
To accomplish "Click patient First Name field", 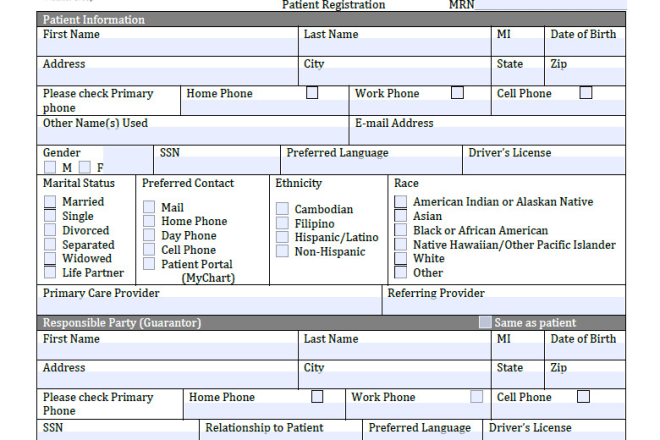I will tap(168, 47).
